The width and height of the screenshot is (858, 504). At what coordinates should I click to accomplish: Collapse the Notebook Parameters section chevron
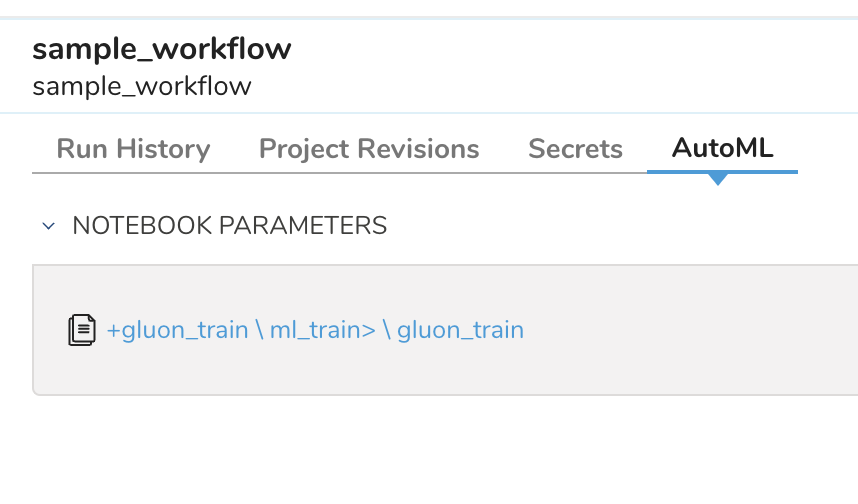point(48,226)
